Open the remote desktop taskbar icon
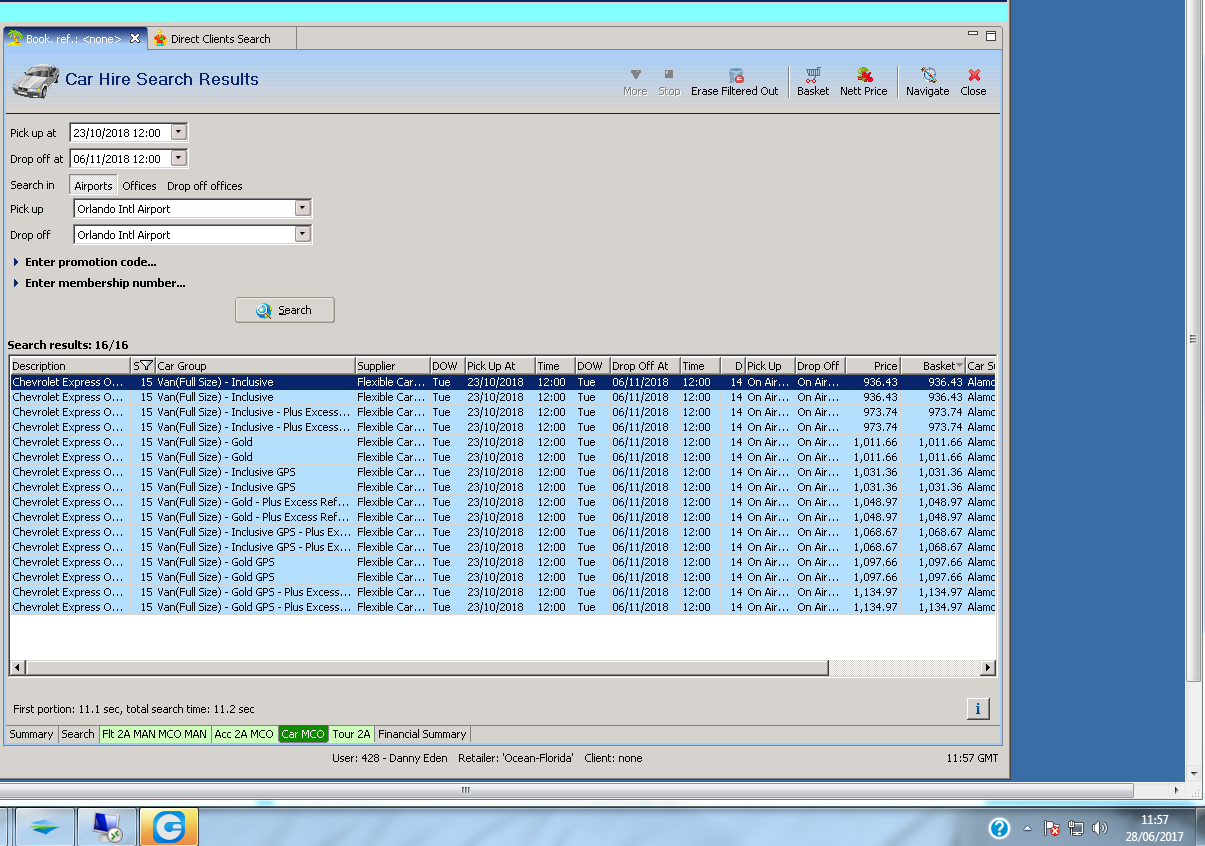 pos(106,827)
